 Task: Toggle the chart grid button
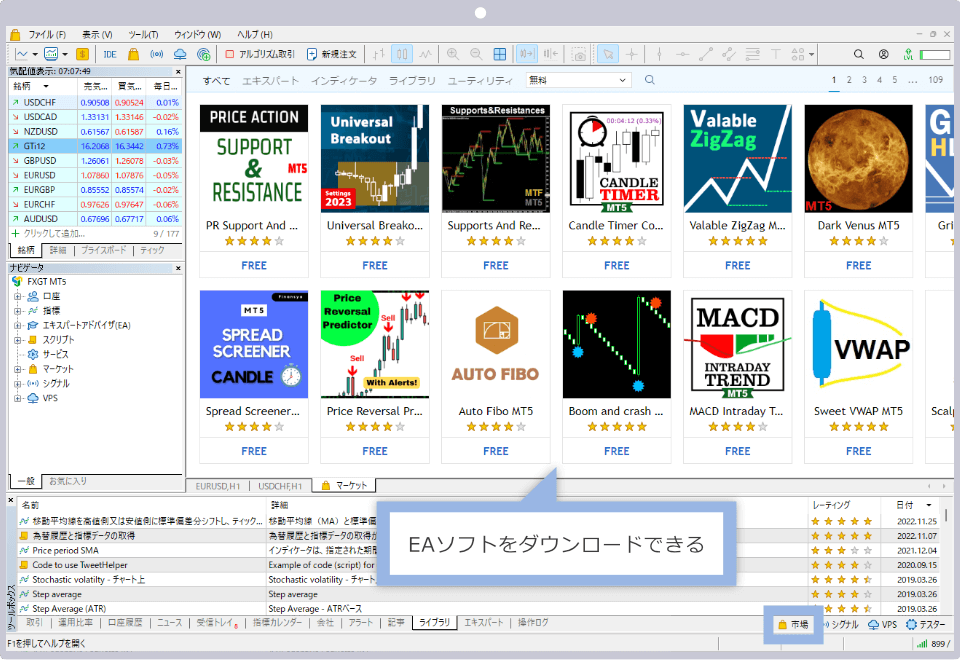tap(500, 54)
